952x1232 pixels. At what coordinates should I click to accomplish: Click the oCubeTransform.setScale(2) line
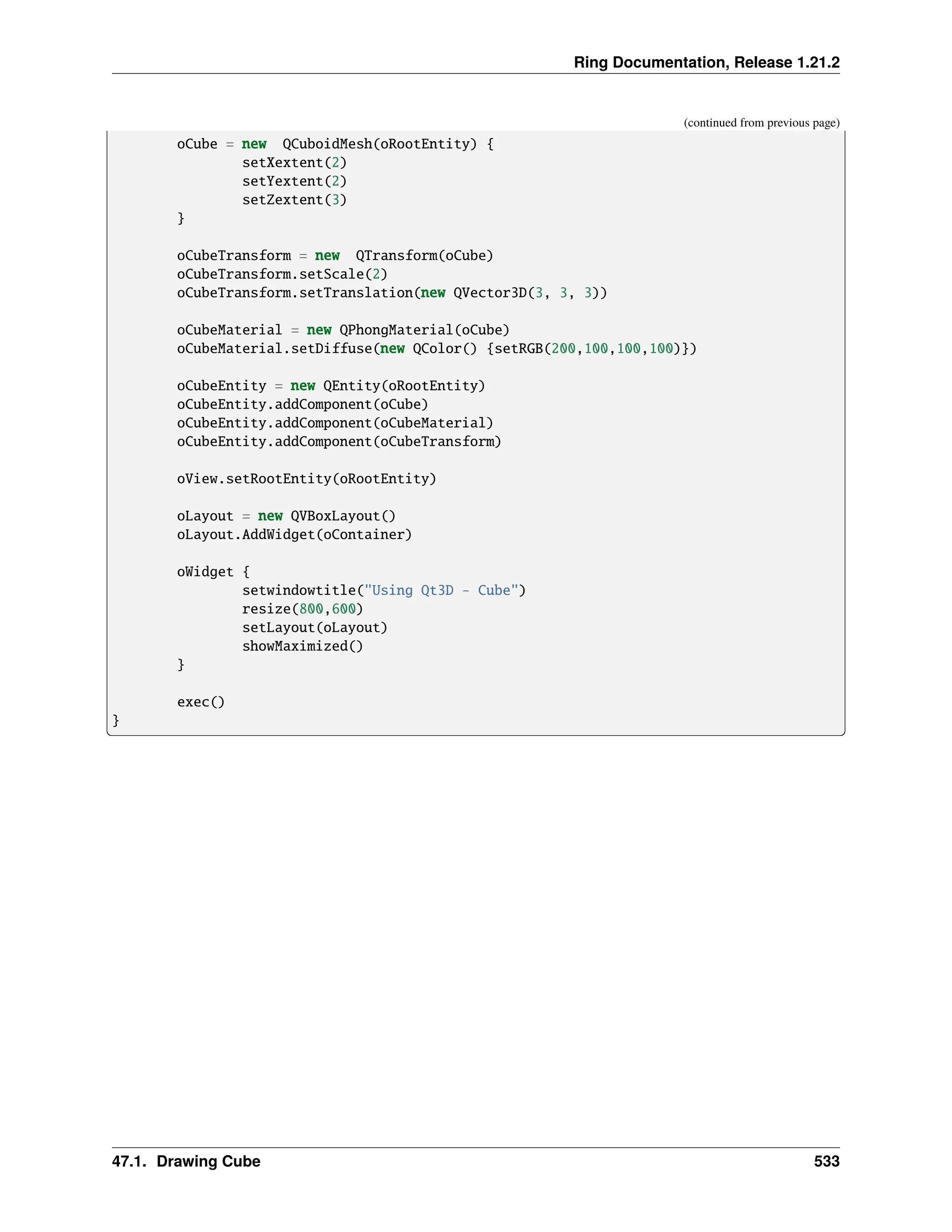point(282,274)
